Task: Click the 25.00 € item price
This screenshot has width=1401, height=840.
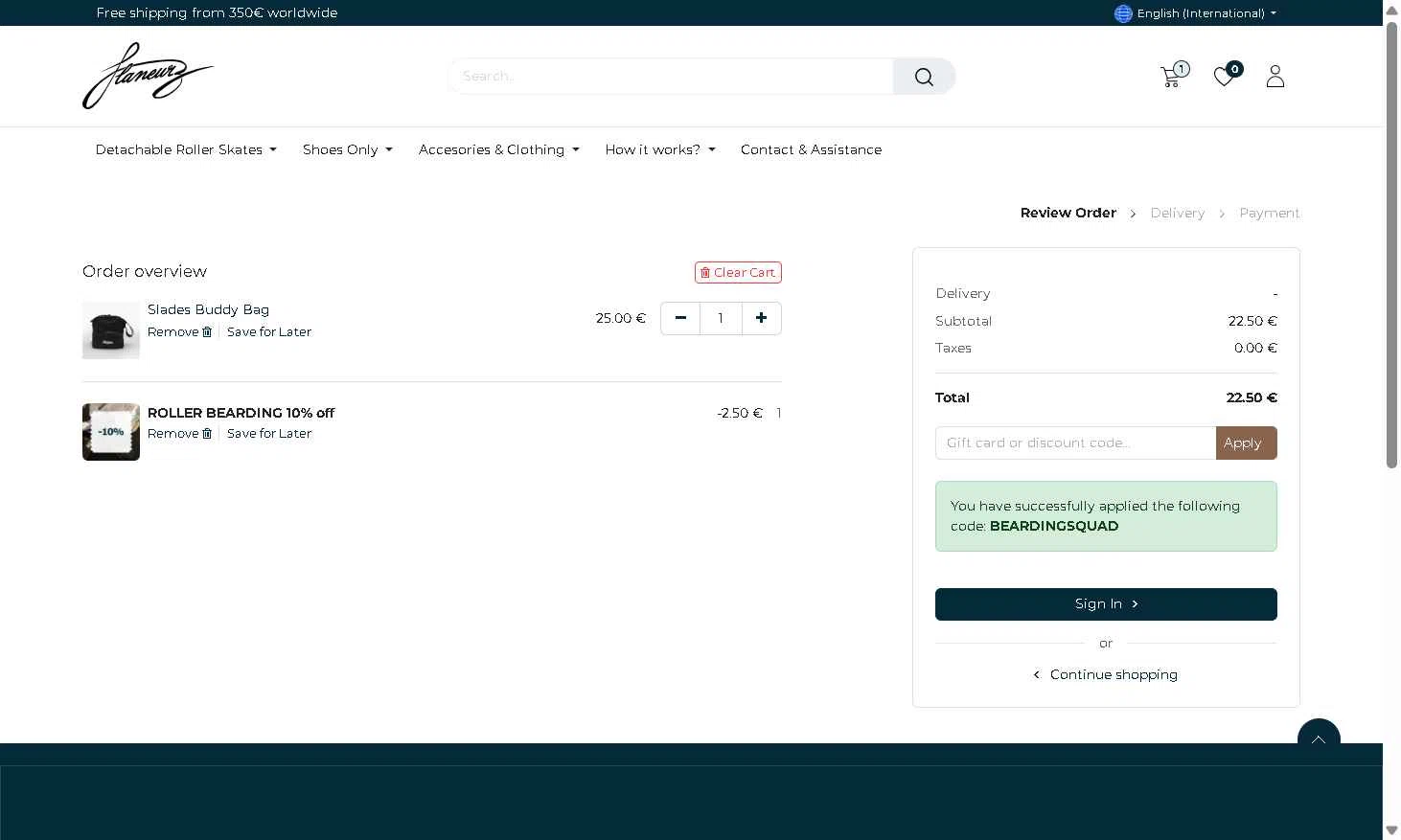Action: (x=621, y=318)
